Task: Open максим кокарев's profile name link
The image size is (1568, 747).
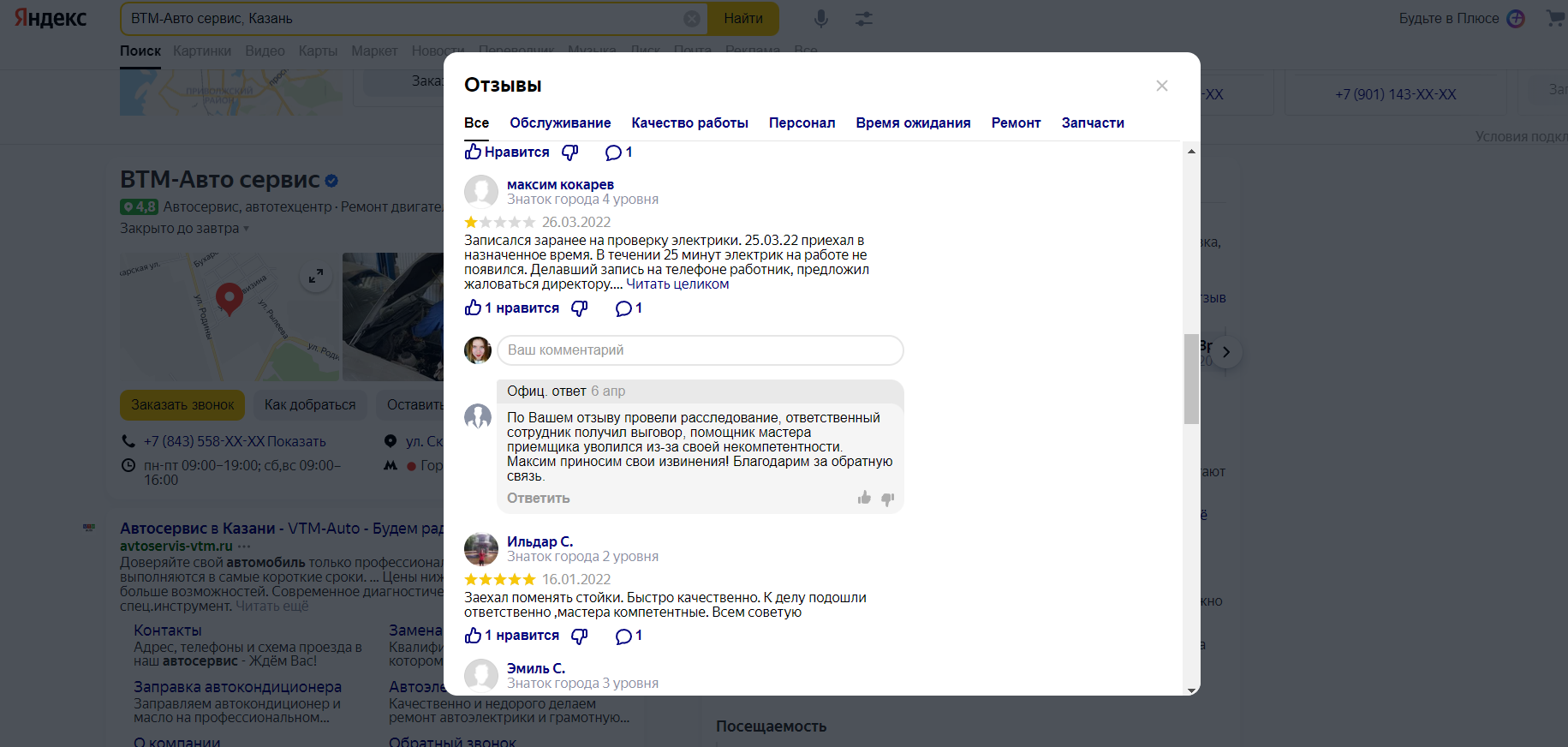Action: pos(560,184)
